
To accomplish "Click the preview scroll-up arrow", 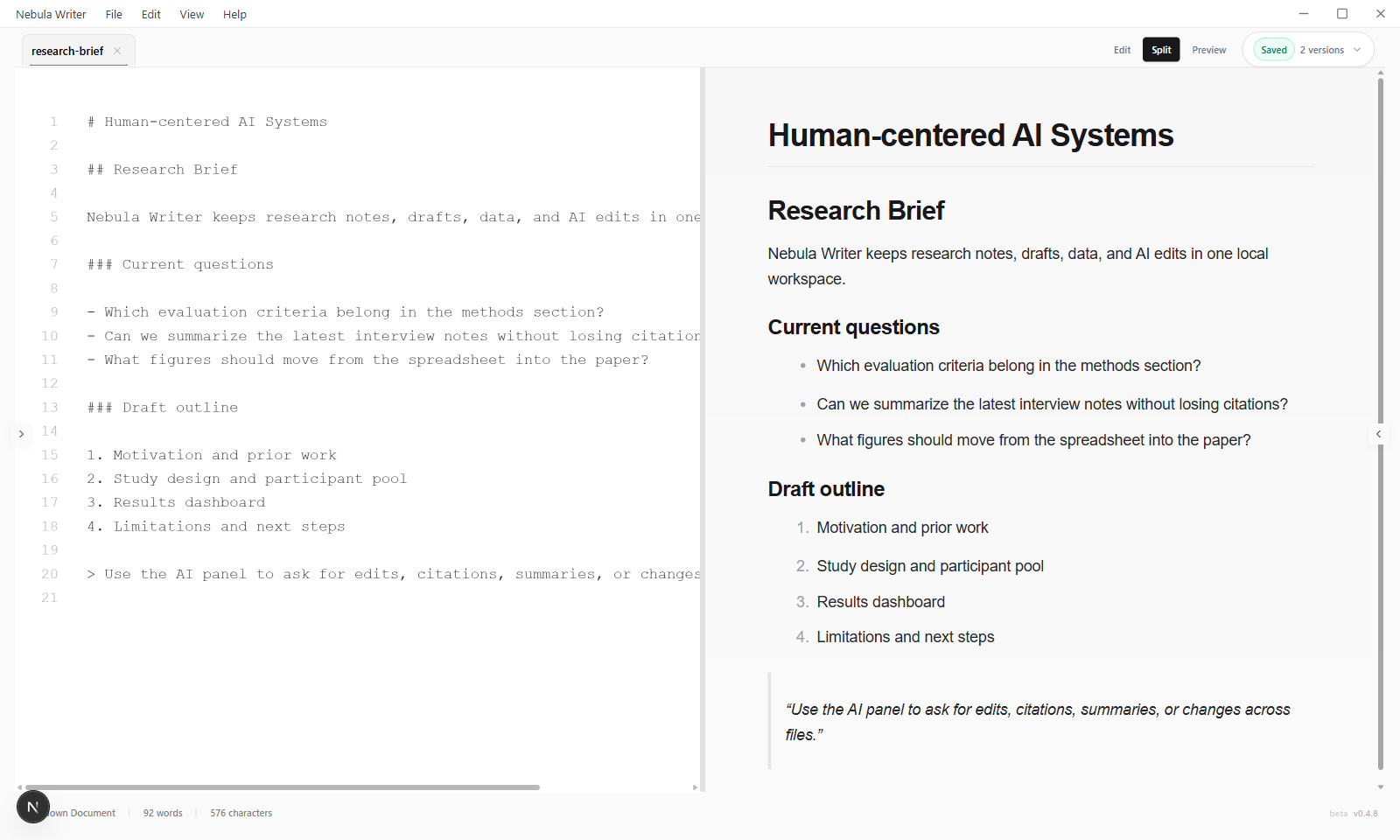I will point(1381,73).
